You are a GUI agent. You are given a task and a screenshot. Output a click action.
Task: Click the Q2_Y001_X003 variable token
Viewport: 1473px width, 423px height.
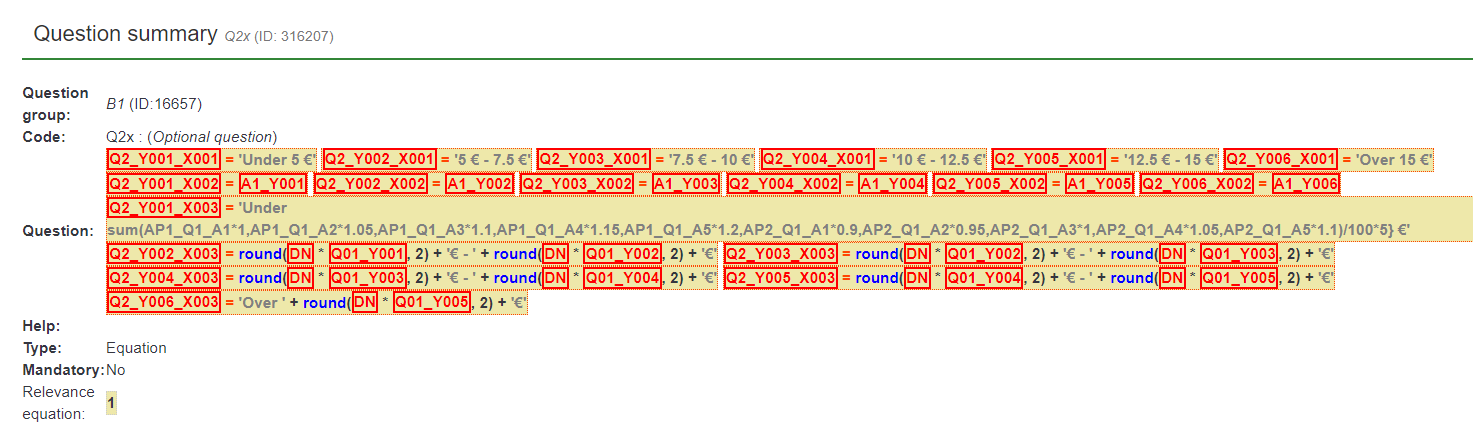(163, 208)
